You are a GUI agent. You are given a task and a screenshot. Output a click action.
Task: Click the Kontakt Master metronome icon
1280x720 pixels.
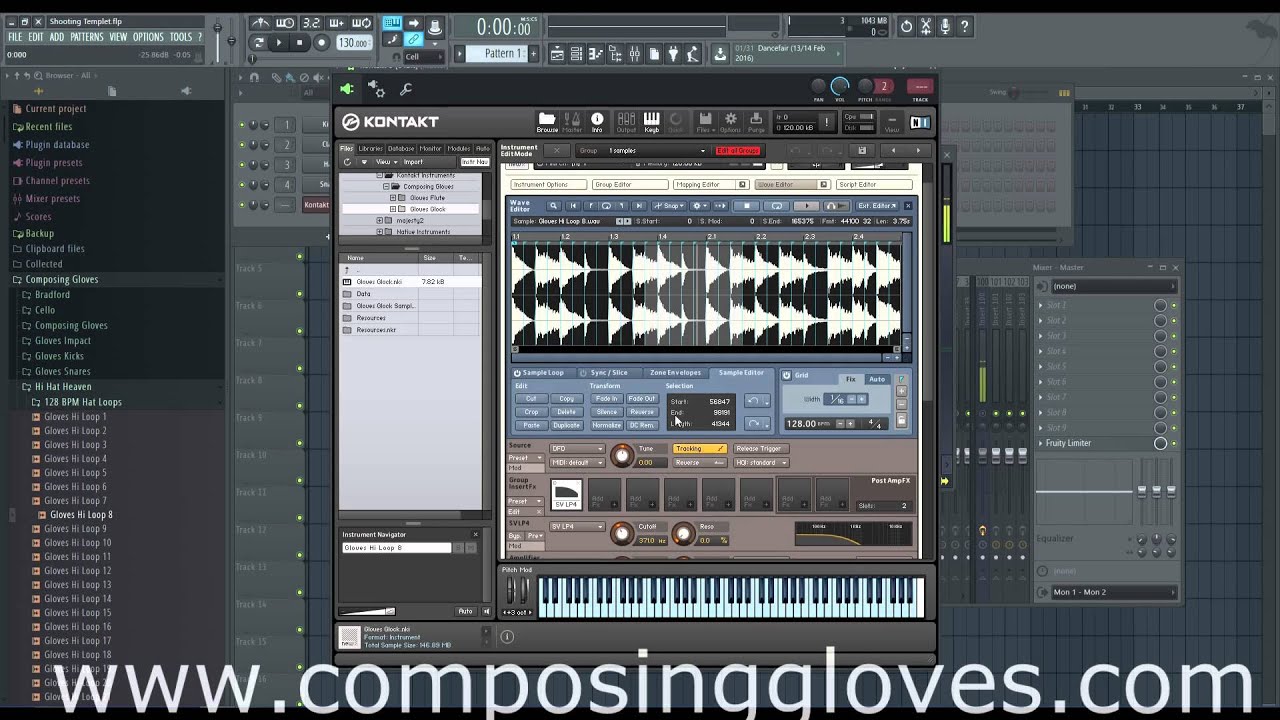coord(572,122)
